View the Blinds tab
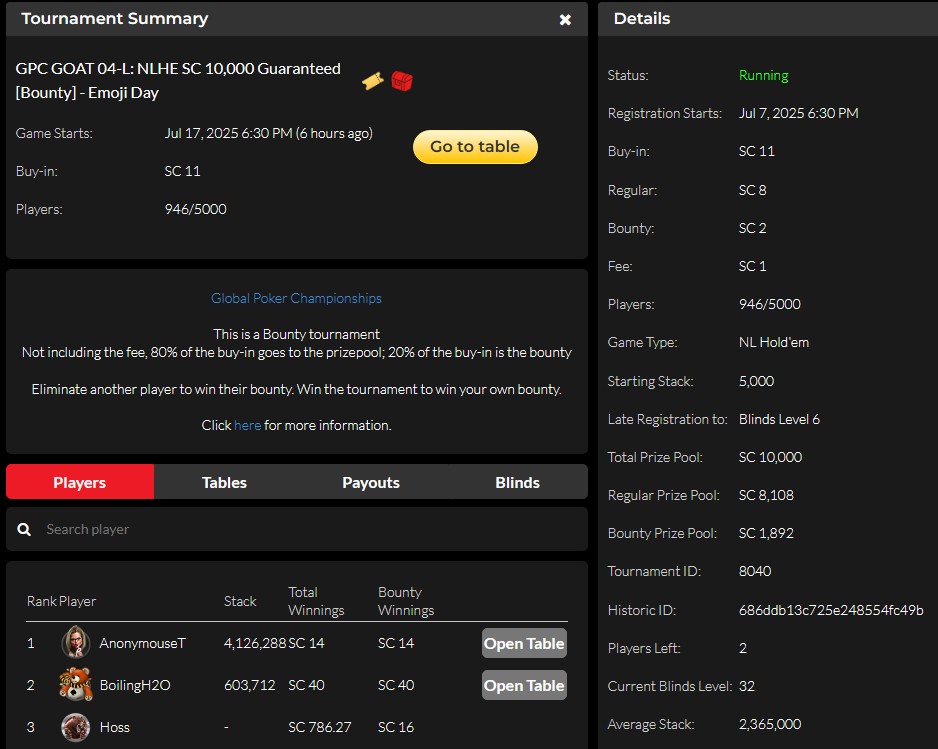938x749 pixels. click(517, 482)
